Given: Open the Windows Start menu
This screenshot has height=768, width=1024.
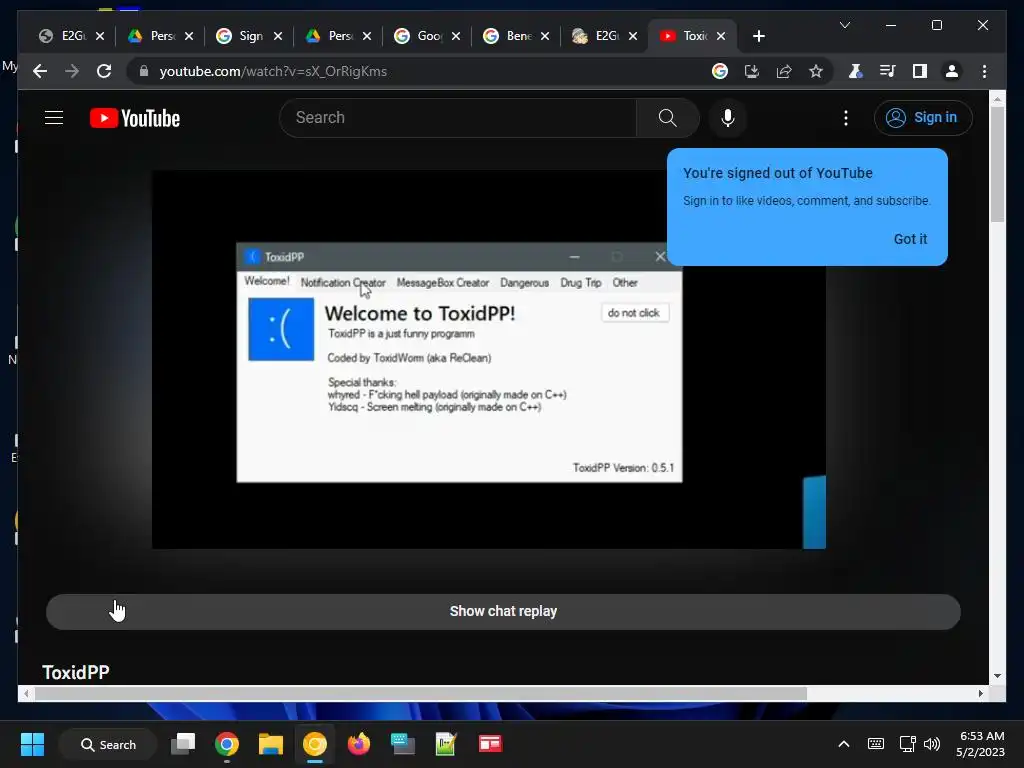Looking at the screenshot, I should point(32,744).
